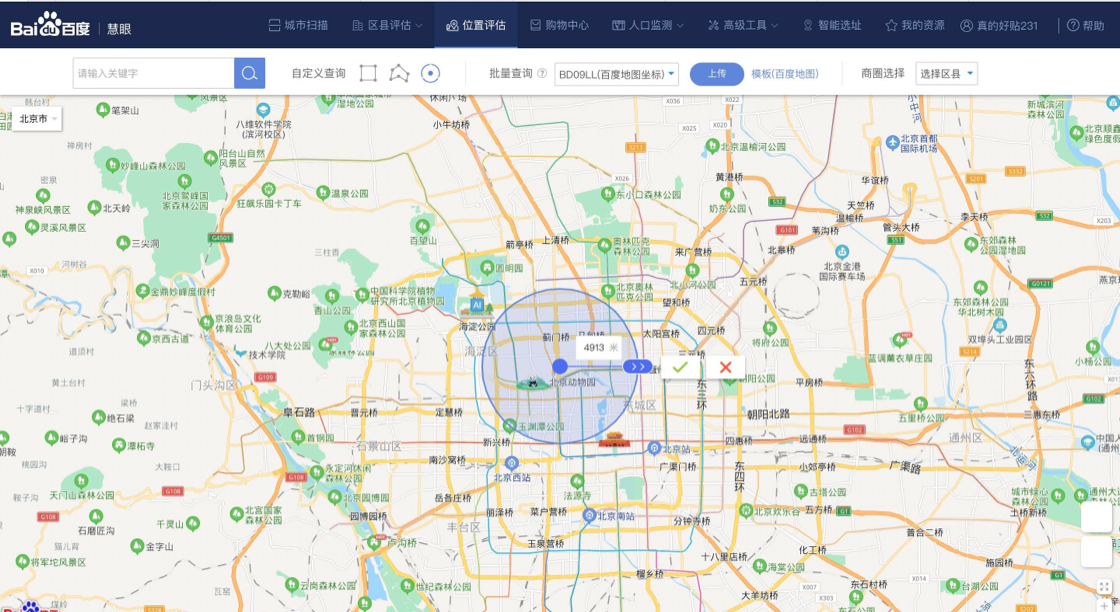This screenshot has width=1120, height=612.
Task: Select the polygon draw query tool
Action: click(399, 73)
